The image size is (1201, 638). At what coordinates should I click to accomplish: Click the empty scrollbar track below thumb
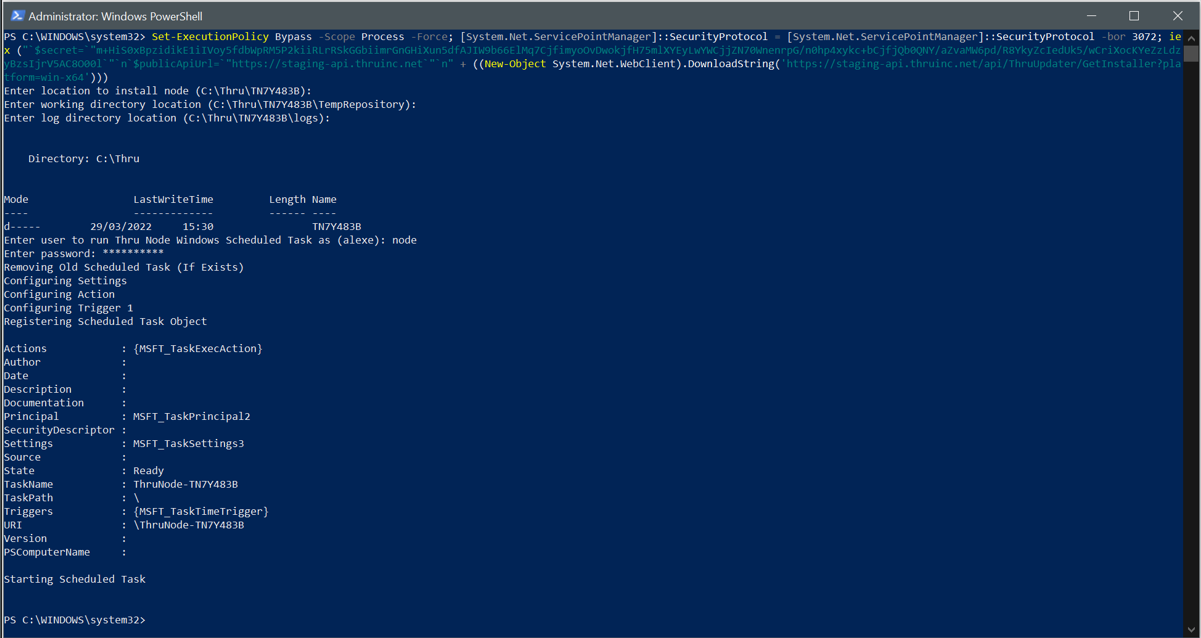point(1191,350)
